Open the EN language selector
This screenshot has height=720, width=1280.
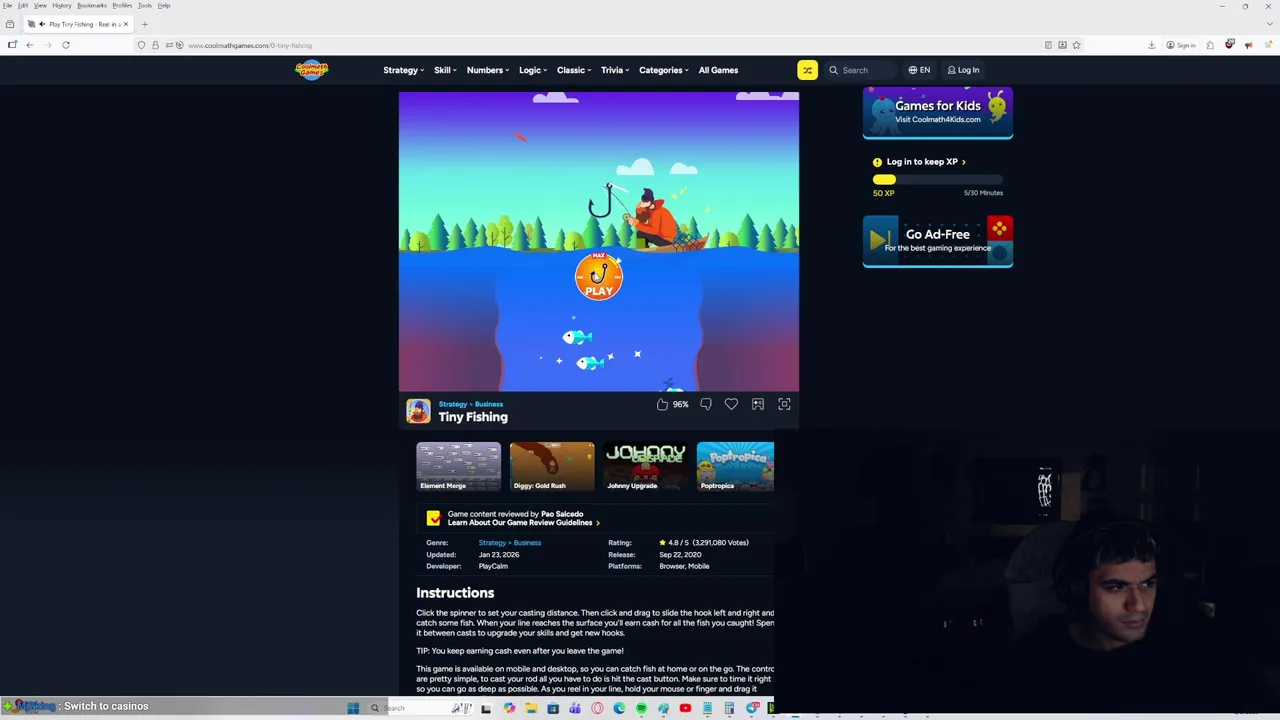[x=919, y=70]
